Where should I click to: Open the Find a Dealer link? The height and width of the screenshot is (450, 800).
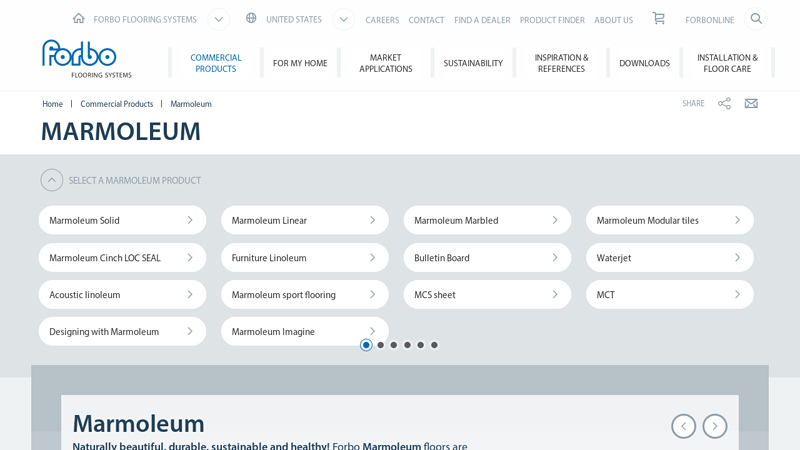(x=482, y=20)
